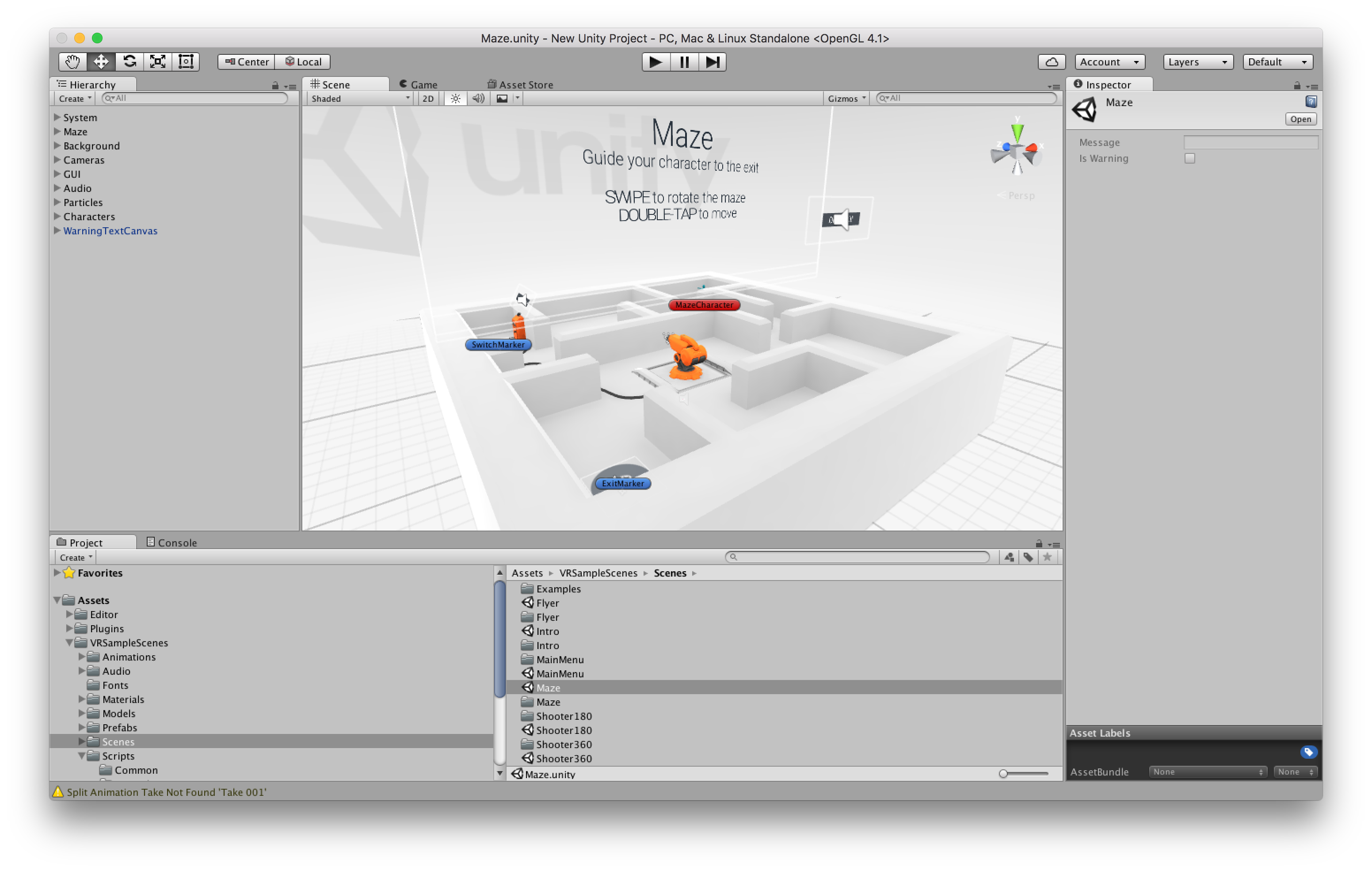Toggle scene lighting sun icon
The width and height of the screenshot is (1372, 871).
point(455,99)
